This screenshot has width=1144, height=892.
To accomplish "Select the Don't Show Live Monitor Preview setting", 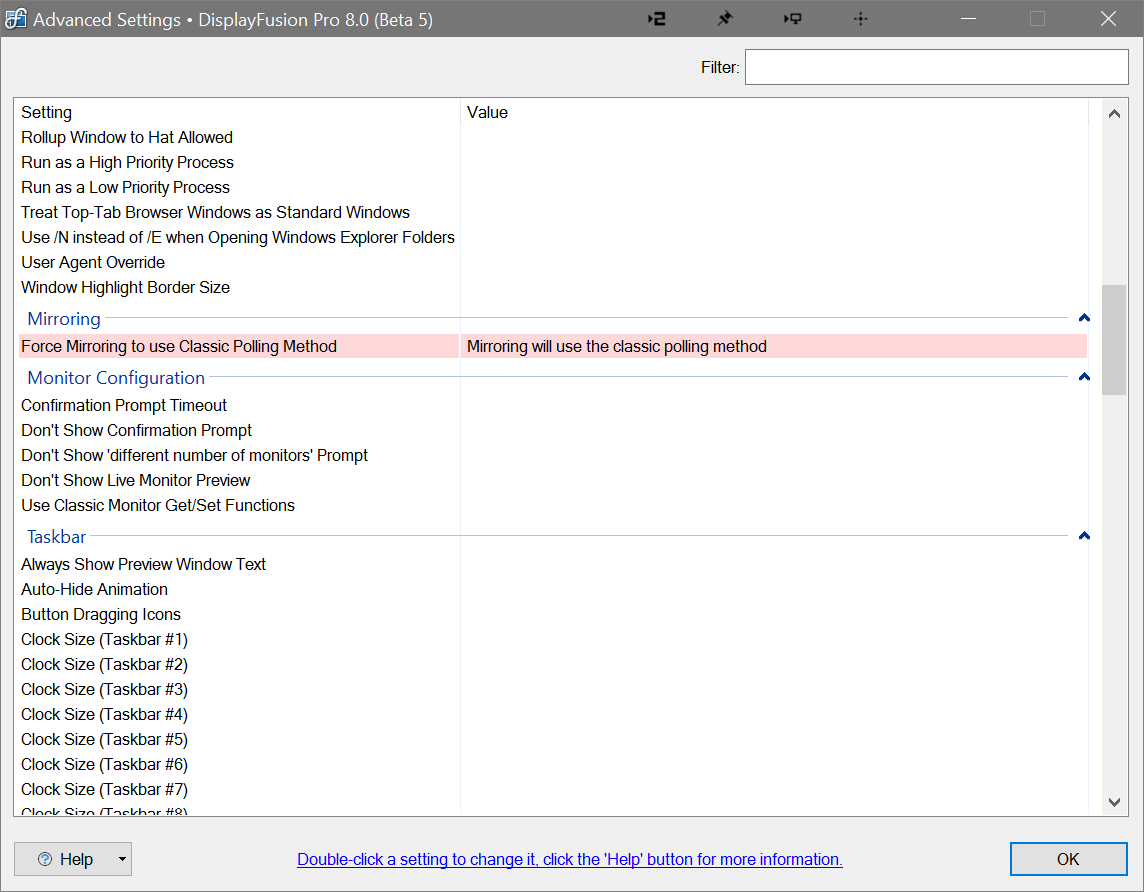I will pyautogui.click(x=136, y=480).
